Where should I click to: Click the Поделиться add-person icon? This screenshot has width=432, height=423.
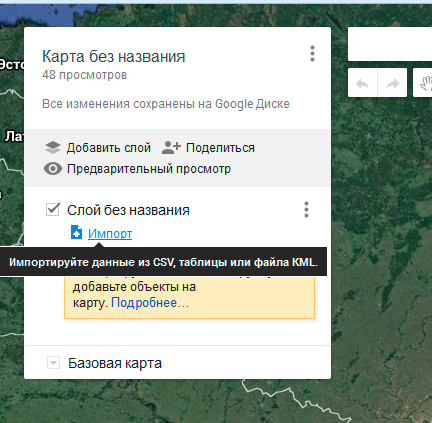tap(171, 147)
